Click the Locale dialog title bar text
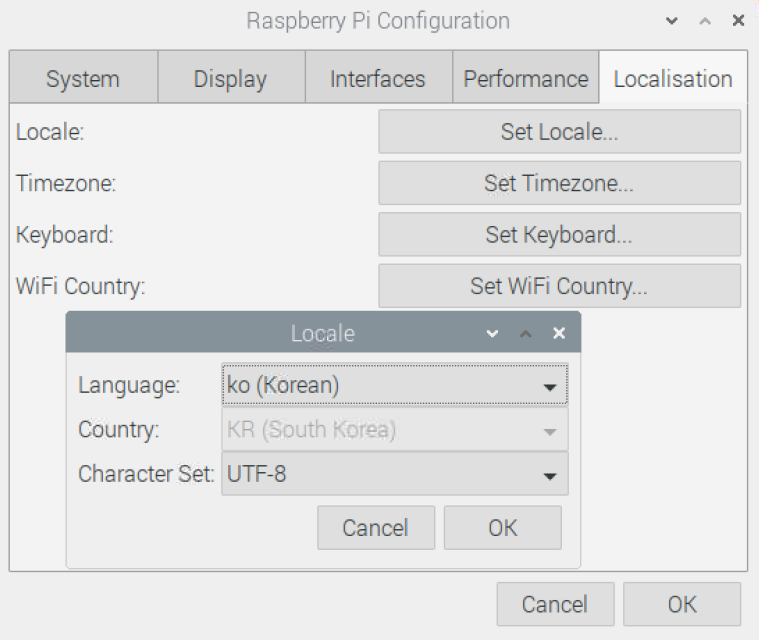This screenshot has width=759, height=640. click(323, 334)
